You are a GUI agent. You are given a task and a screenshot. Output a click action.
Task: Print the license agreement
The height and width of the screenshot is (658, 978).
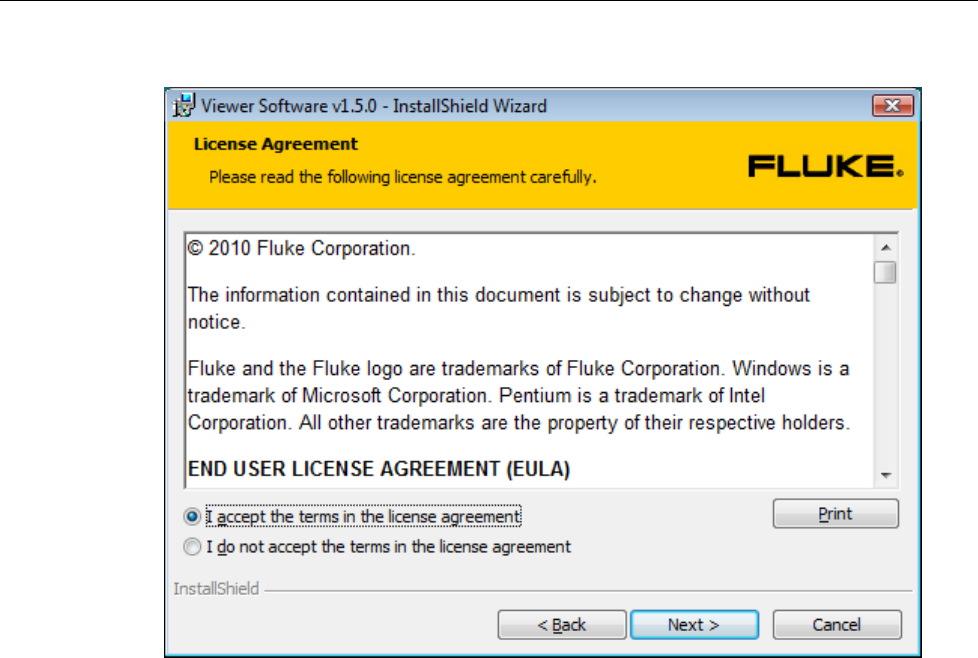836,514
